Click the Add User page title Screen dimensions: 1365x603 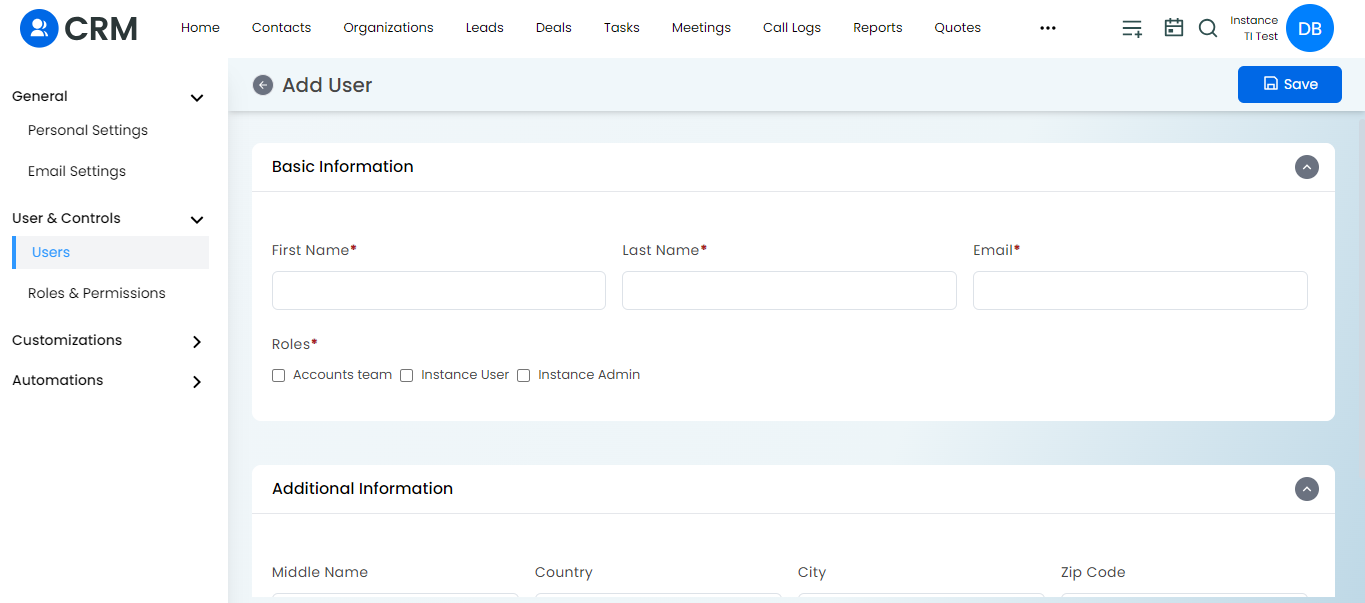[327, 85]
